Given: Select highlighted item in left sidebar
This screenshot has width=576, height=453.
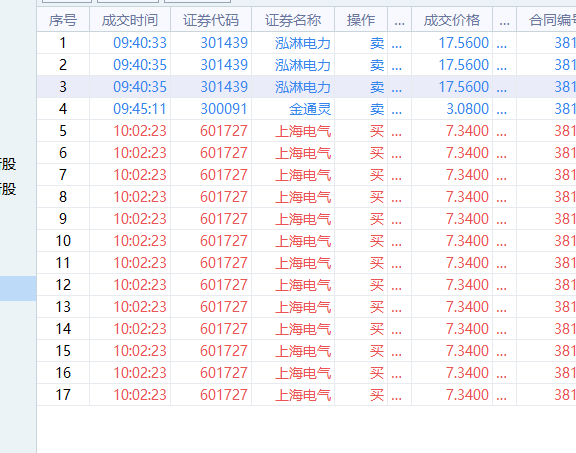Looking at the screenshot, I should (x=18, y=288).
